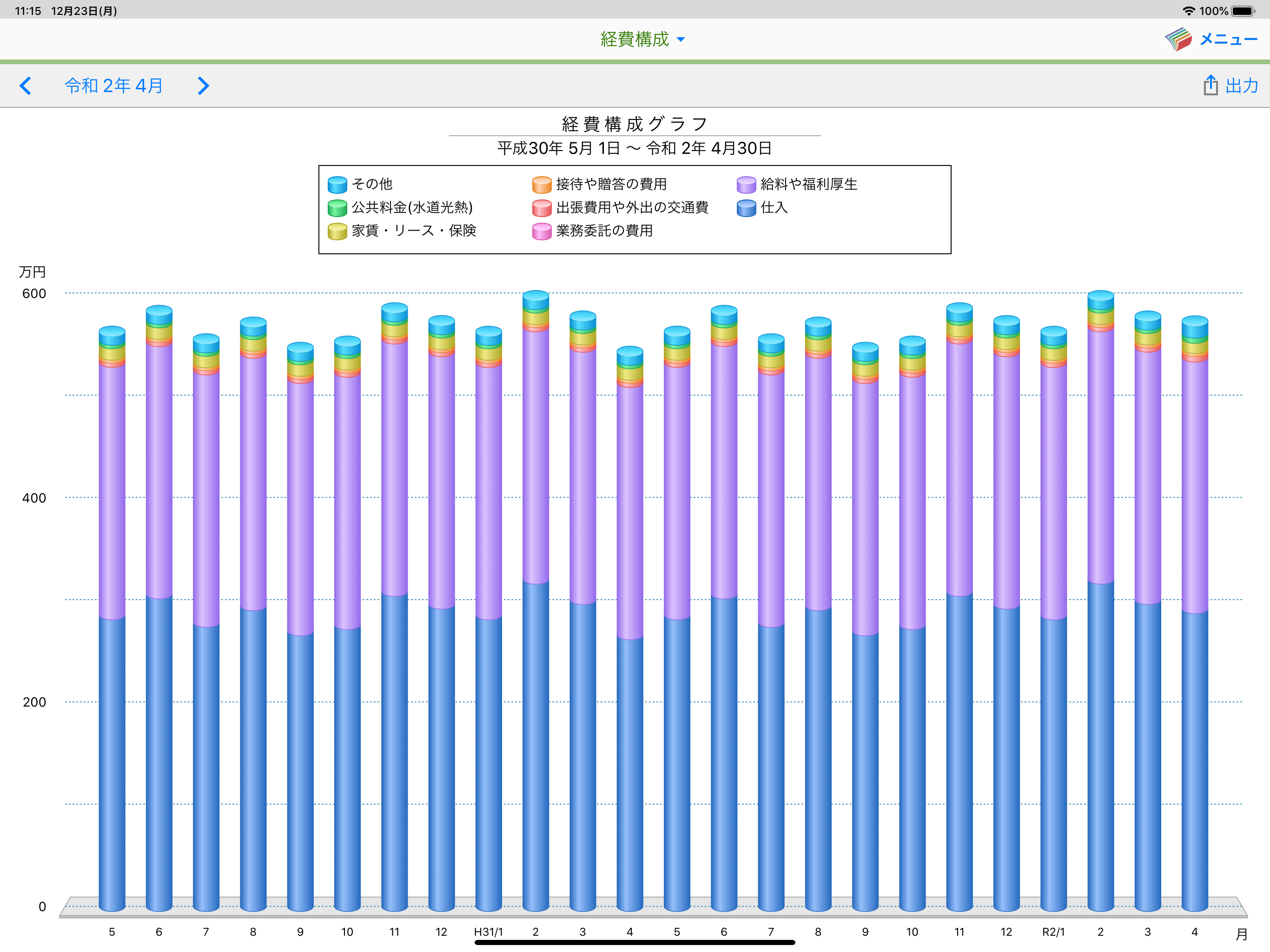Click the battery indicator in status bar
1270x952 pixels.
coord(1243,11)
